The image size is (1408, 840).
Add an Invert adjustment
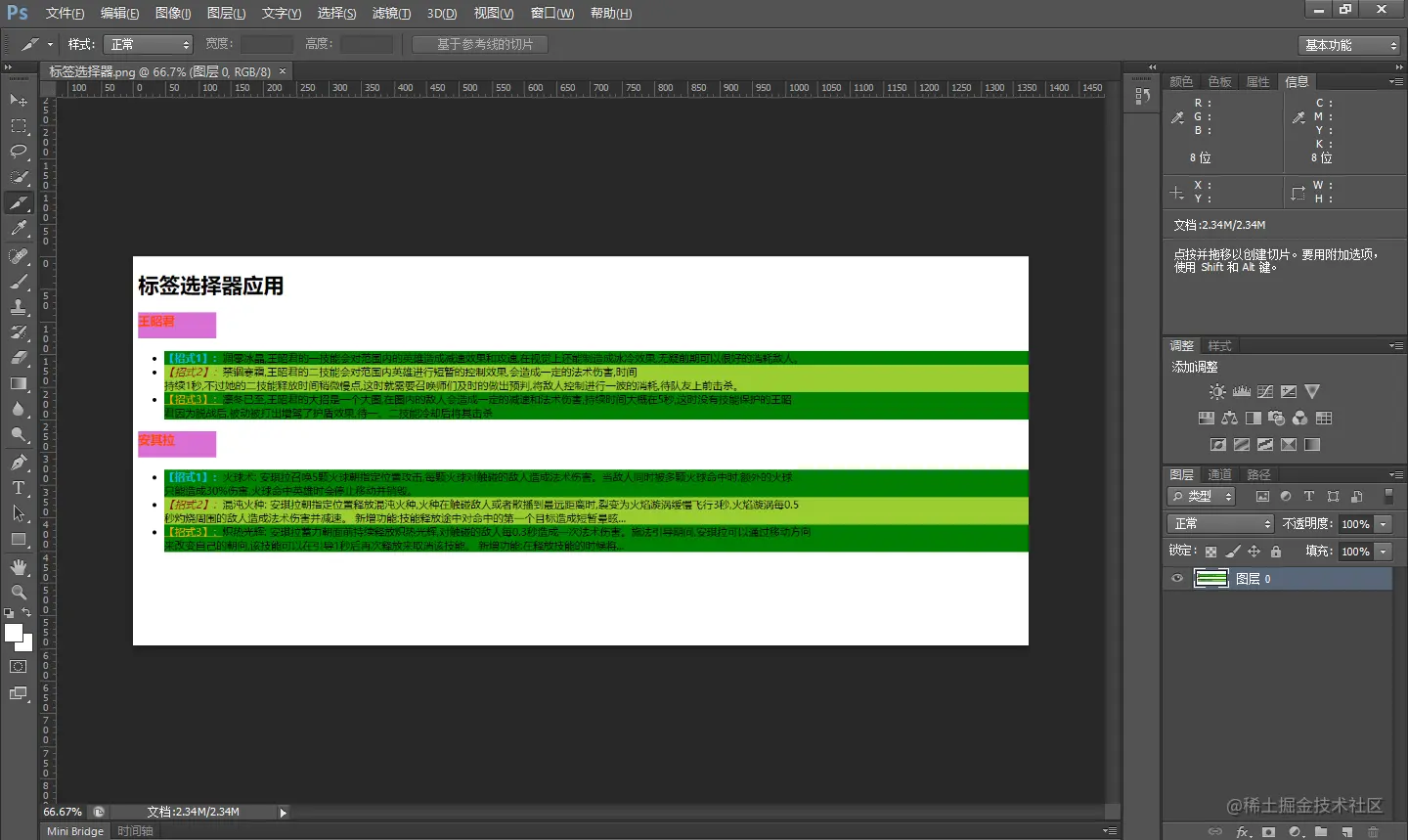click(x=1218, y=444)
